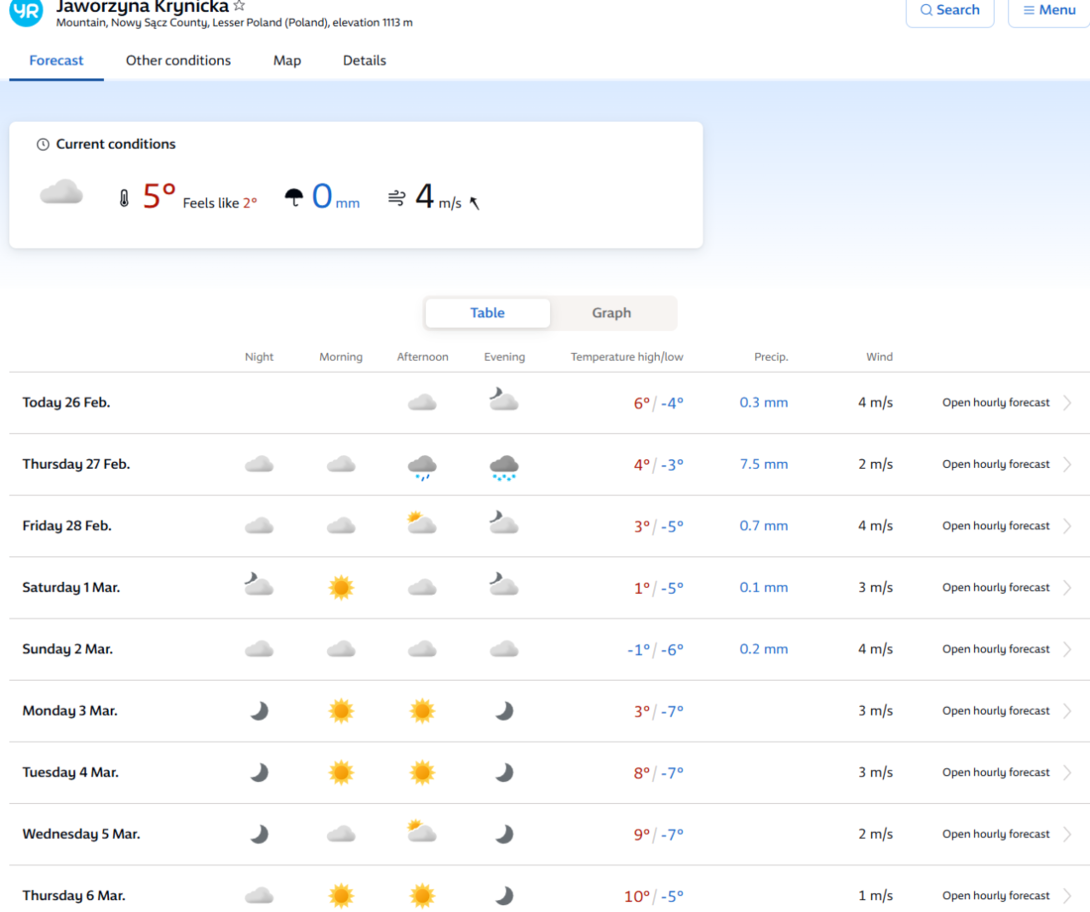The image size is (1090, 912).
Task: Open the Search button
Action: click(950, 10)
